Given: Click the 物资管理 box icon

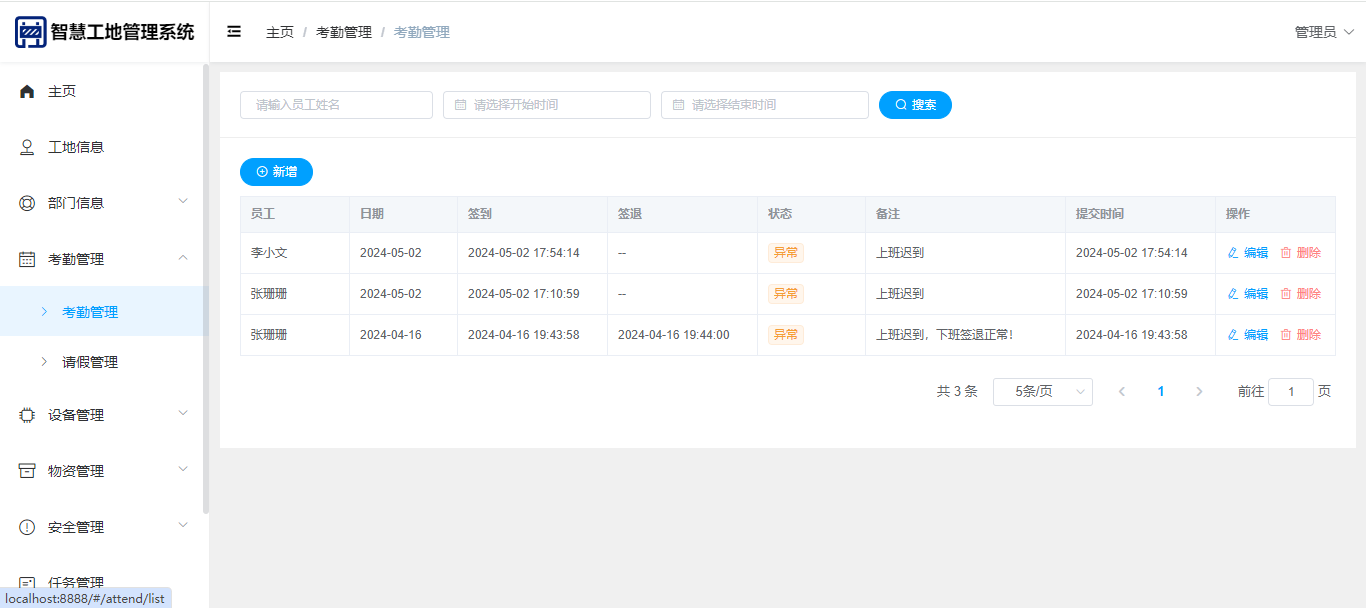Looking at the screenshot, I should [x=27, y=471].
